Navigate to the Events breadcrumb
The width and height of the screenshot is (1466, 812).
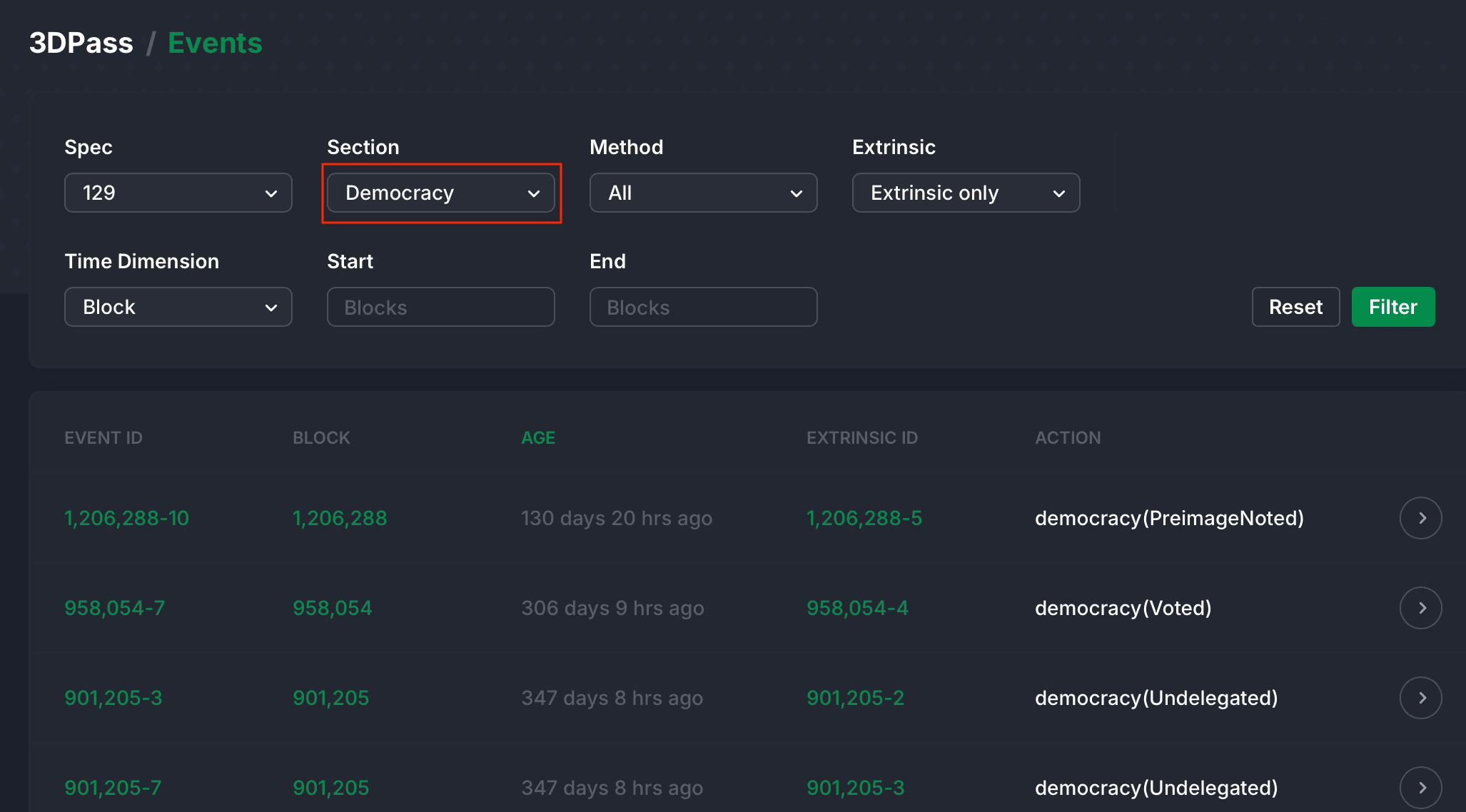214,43
